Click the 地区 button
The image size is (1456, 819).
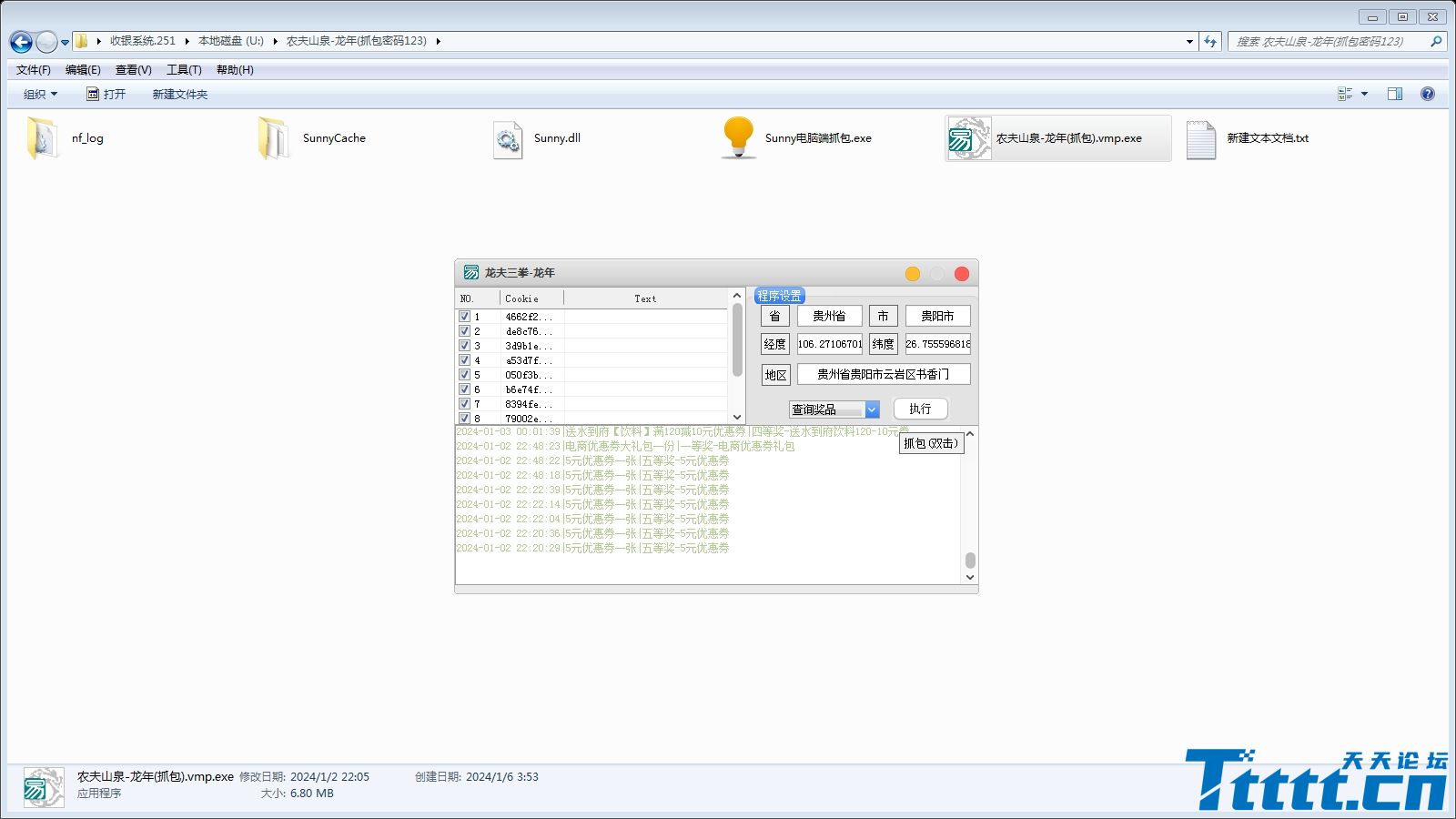(775, 375)
